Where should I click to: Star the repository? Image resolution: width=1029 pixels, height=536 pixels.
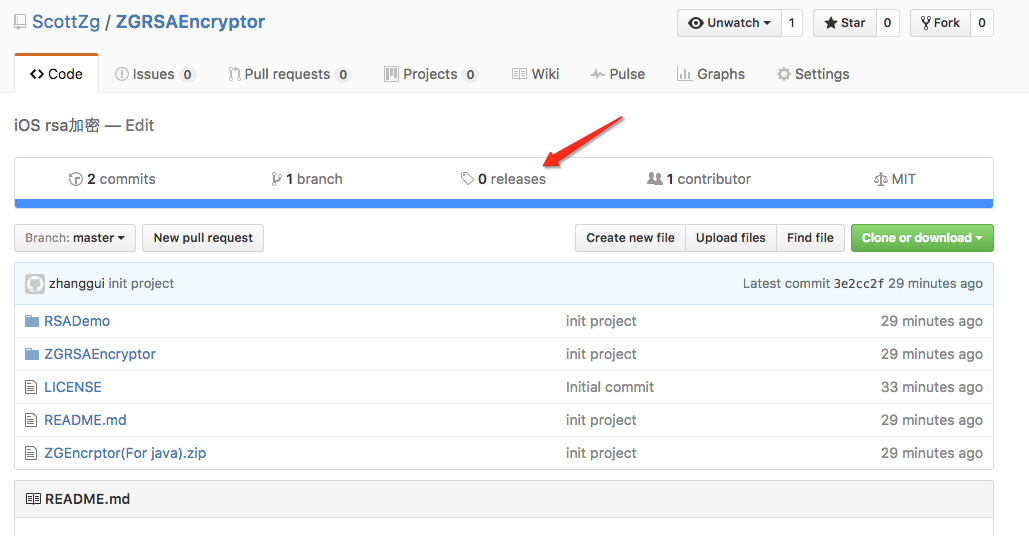click(845, 23)
